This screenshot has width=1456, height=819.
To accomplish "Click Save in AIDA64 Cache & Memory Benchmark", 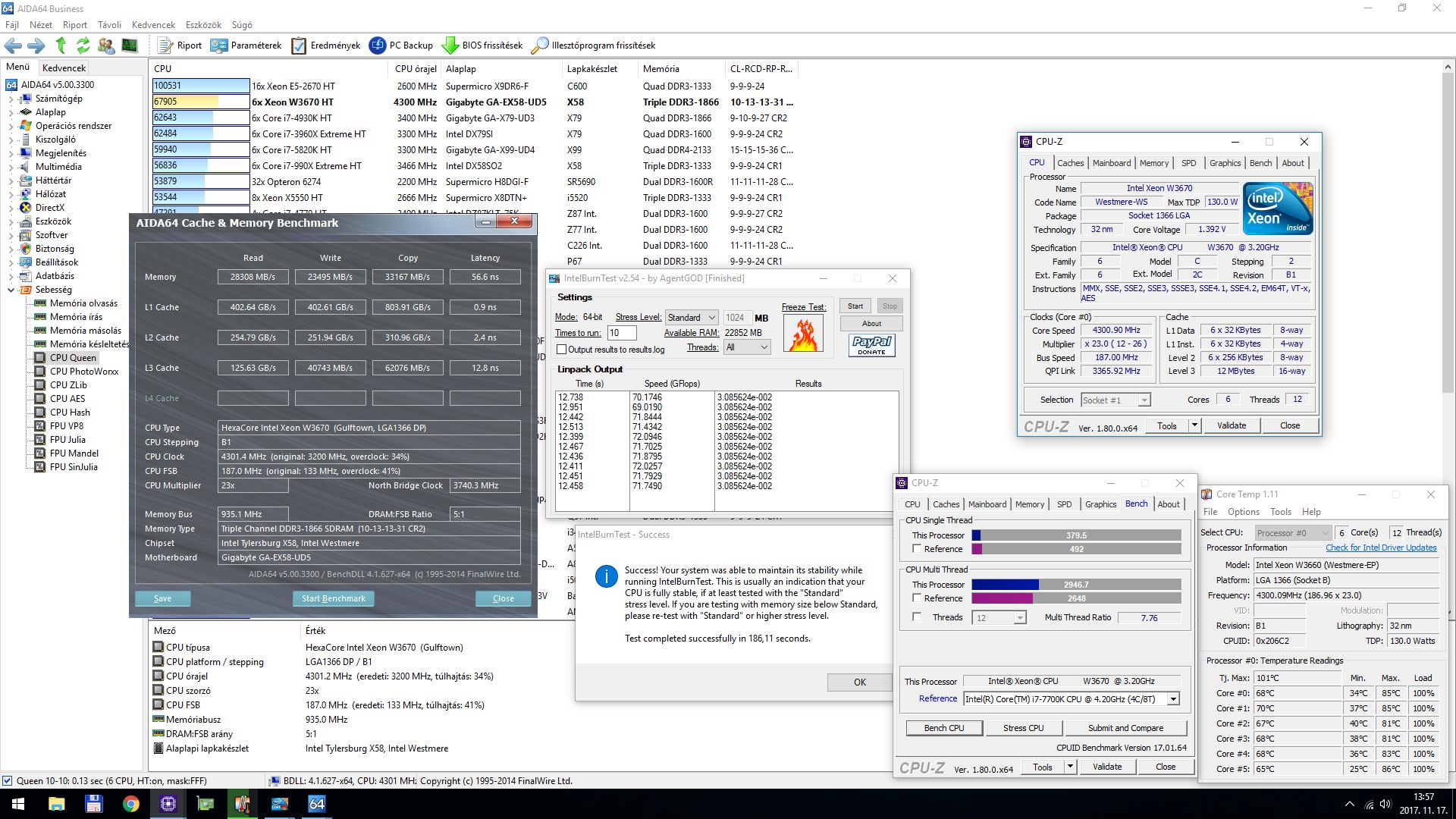I will [162, 598].
